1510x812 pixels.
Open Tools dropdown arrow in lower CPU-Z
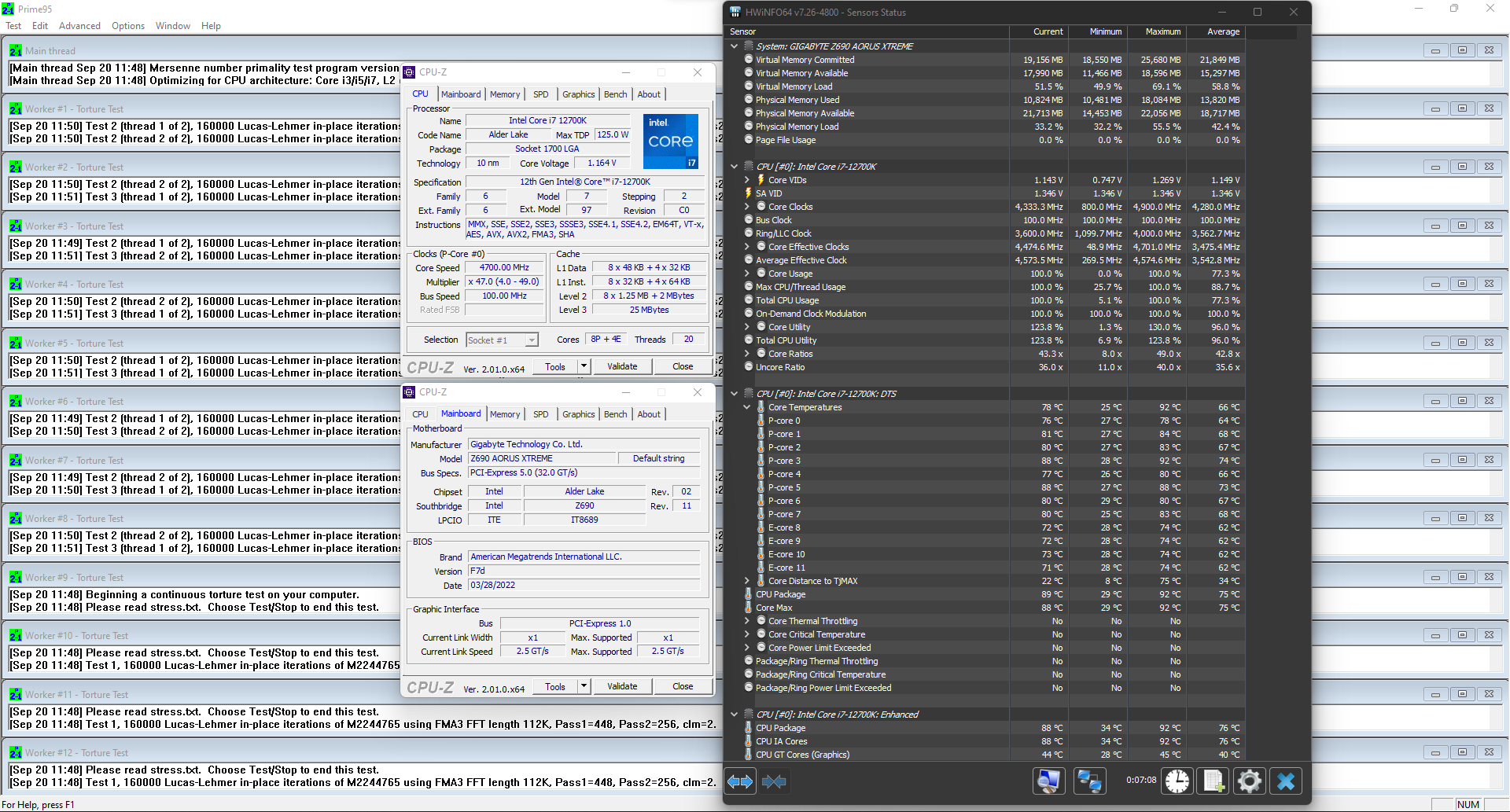tap(584, 686)
